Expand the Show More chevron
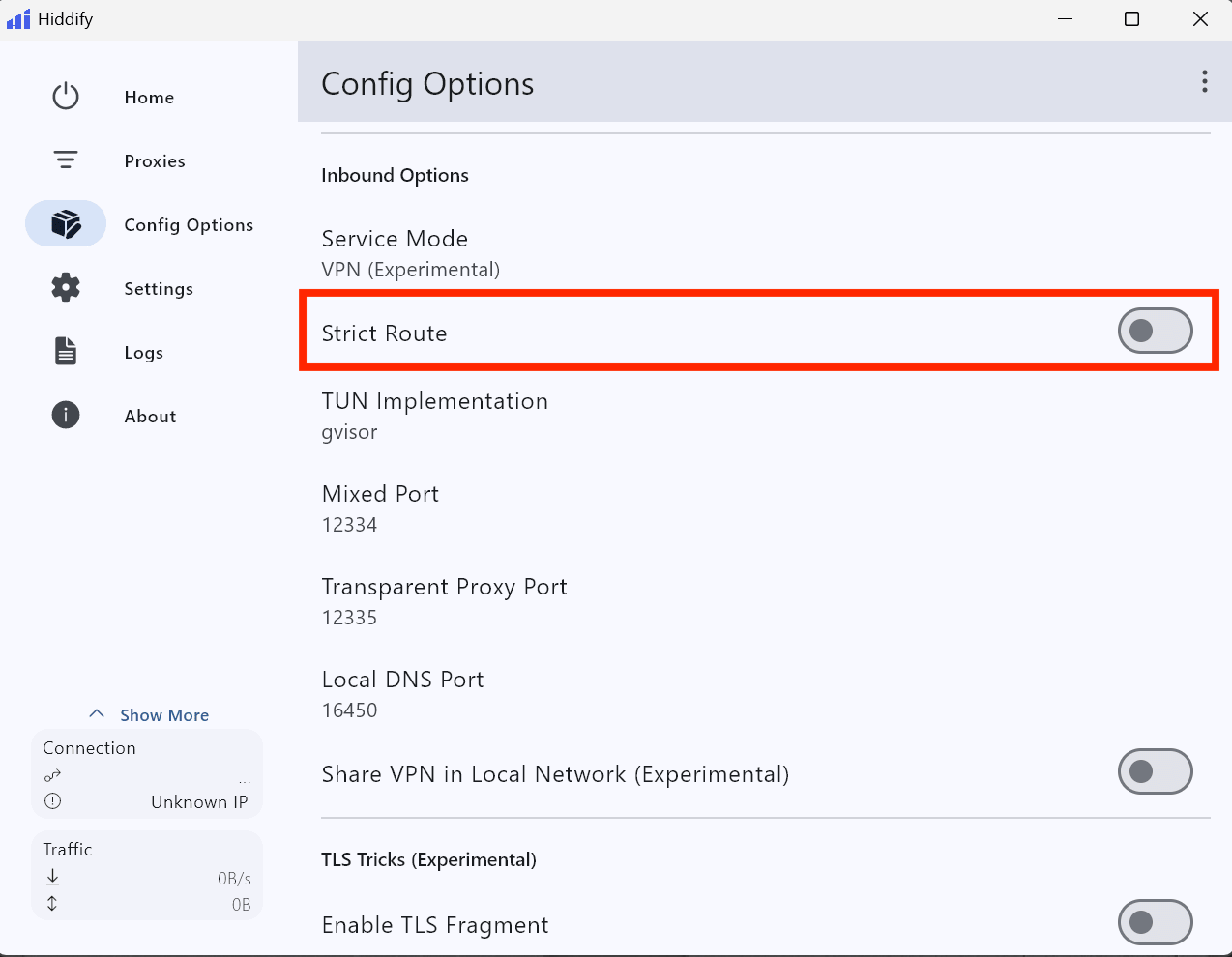This screenshot has height=957, width=1232. tap(97, 714)
